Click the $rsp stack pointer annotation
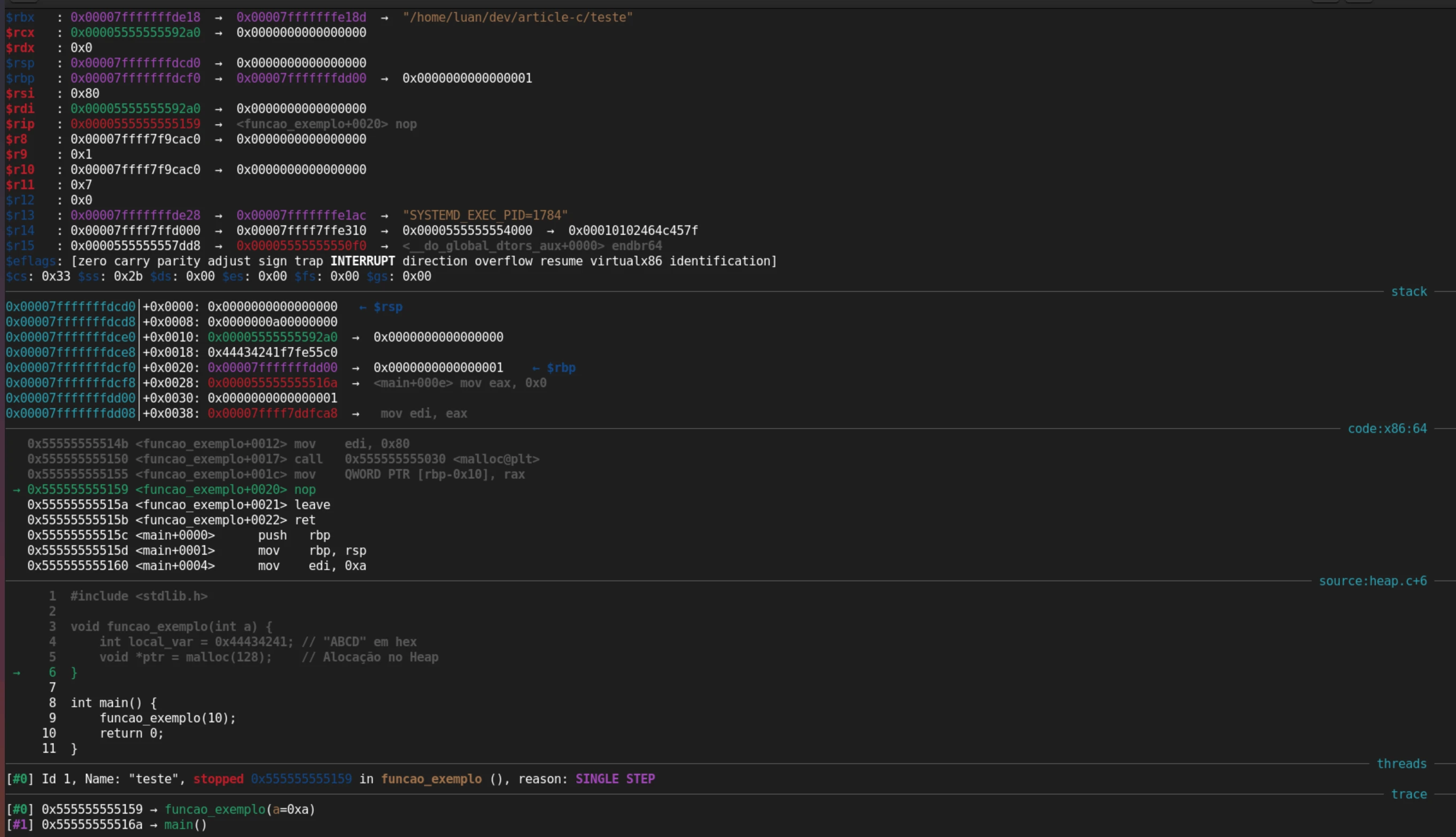Image resolution: width=1456 pixels, height=837 pixels. click(389, 306)
